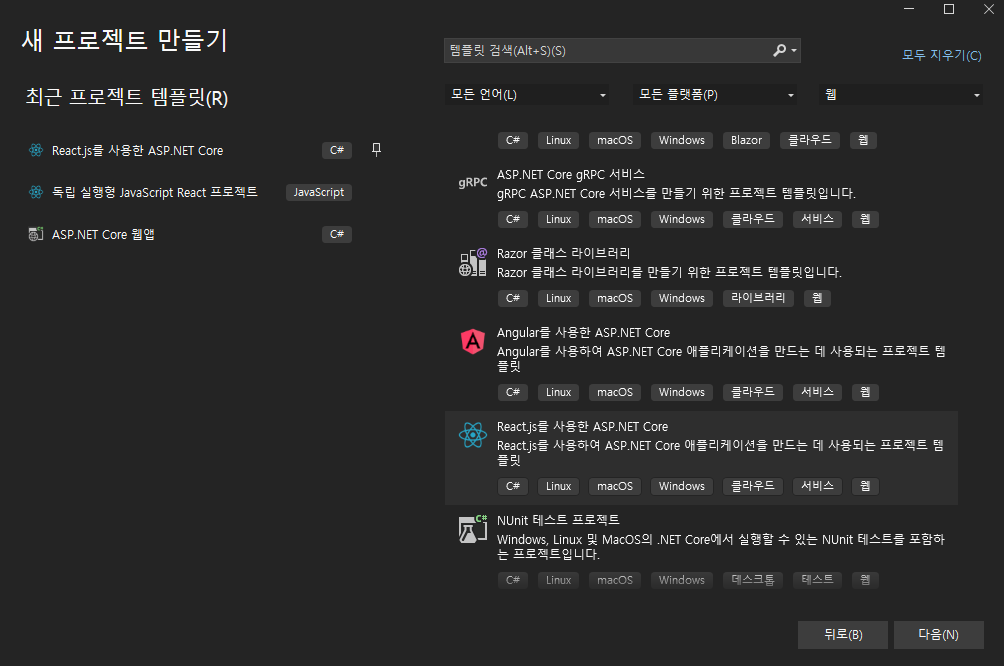Open recent template ASP.NET Core 웹앱
The image size is (1004, 666).
click(103, 234)
